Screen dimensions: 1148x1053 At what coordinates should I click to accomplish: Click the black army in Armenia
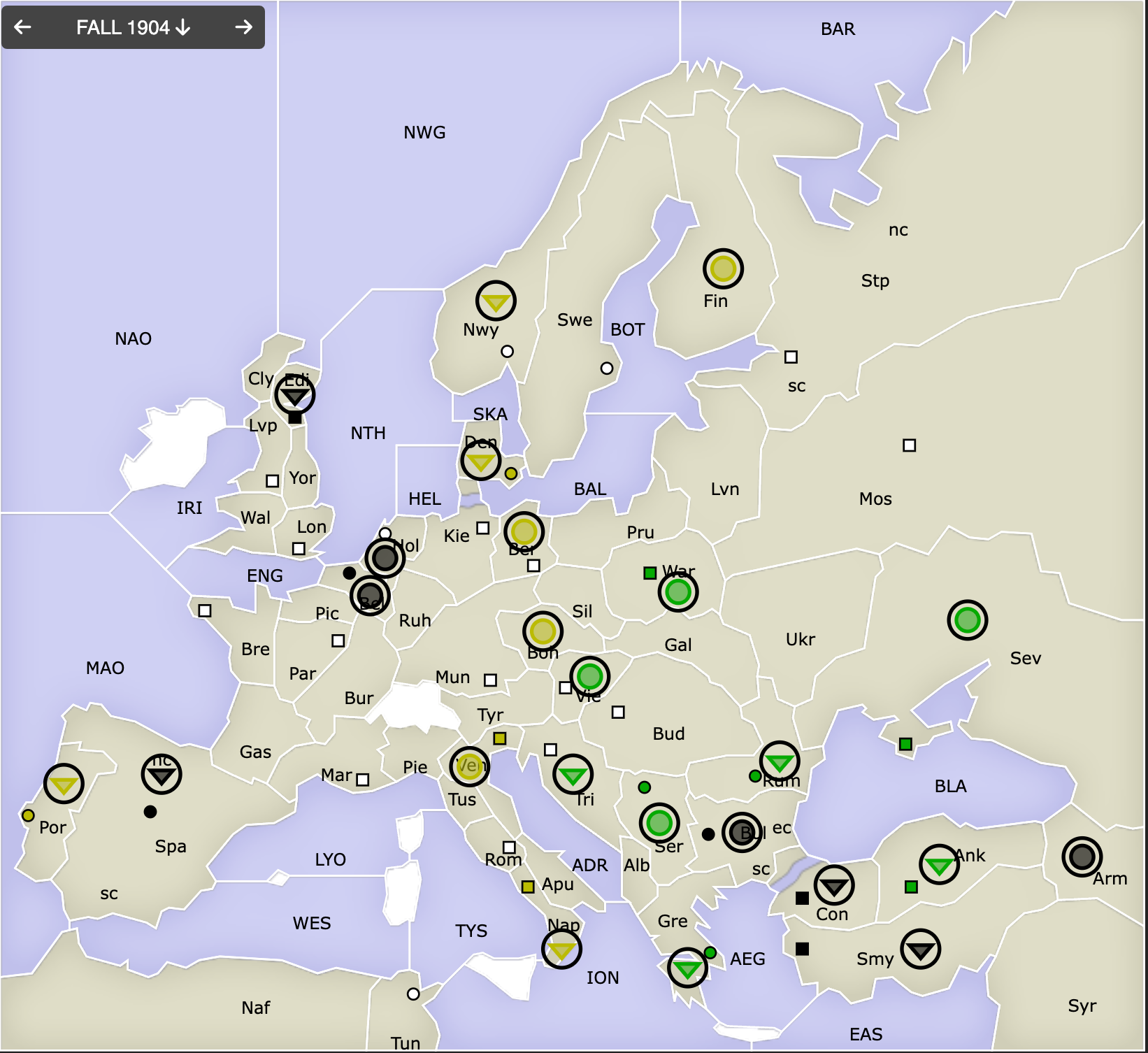coord(1082,857)
